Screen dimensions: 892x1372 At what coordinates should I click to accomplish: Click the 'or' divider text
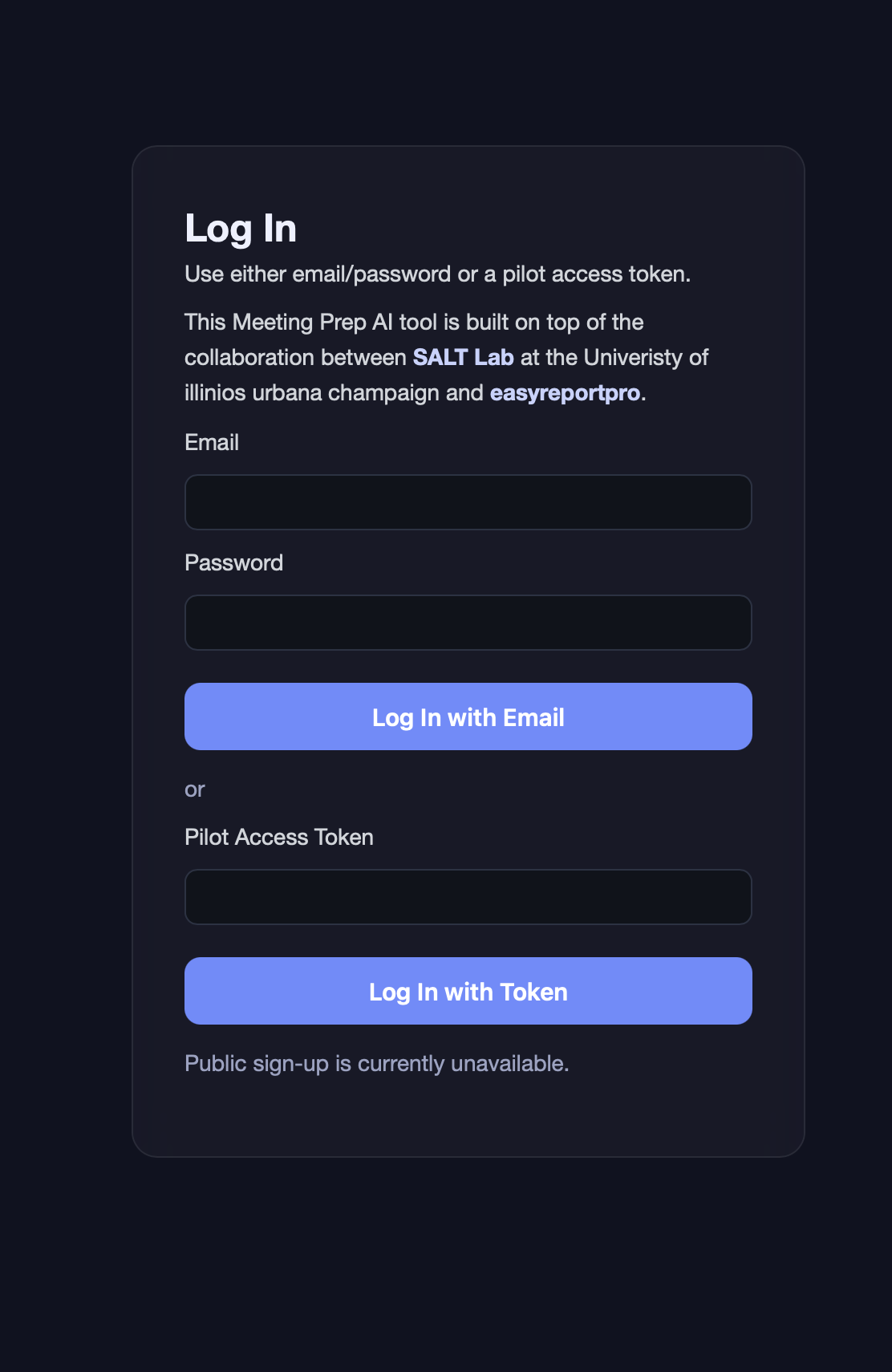tap(193, 789)
